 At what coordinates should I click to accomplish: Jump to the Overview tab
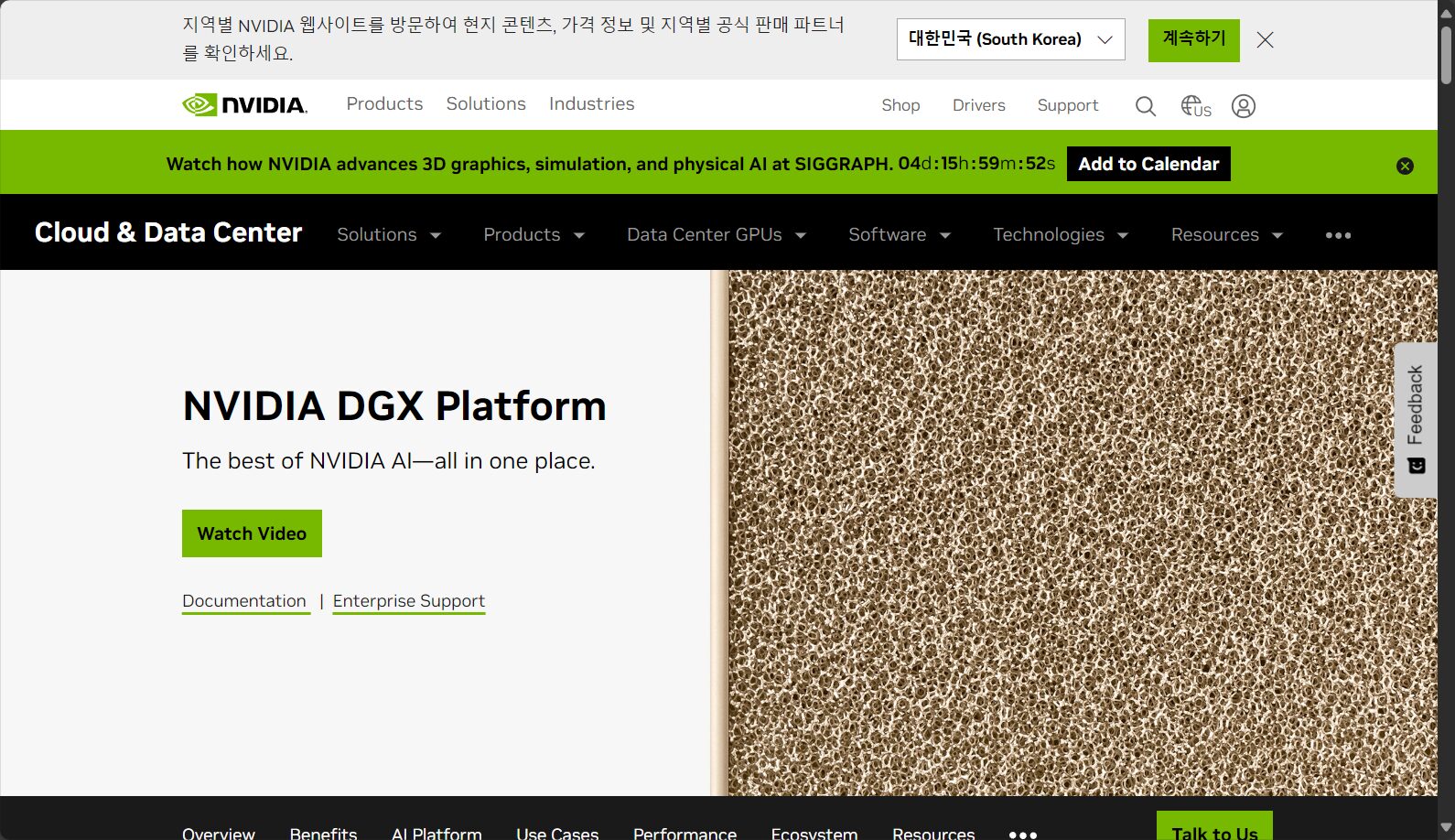click(x=219, y=834)
